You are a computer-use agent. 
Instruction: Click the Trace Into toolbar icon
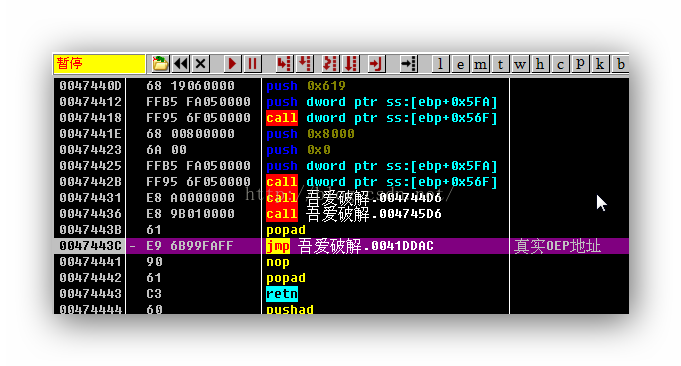[330, 64]
